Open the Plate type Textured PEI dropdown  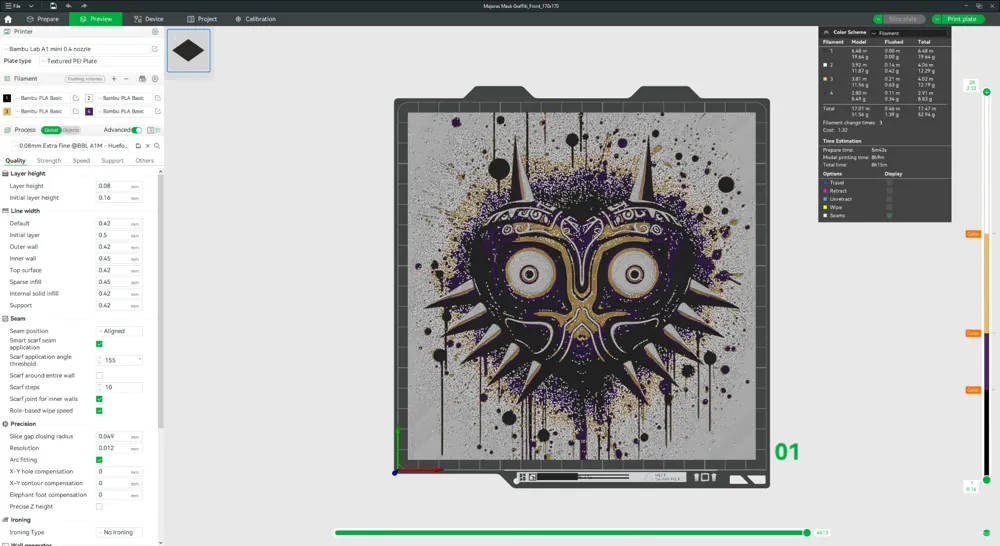click(98, 61)
